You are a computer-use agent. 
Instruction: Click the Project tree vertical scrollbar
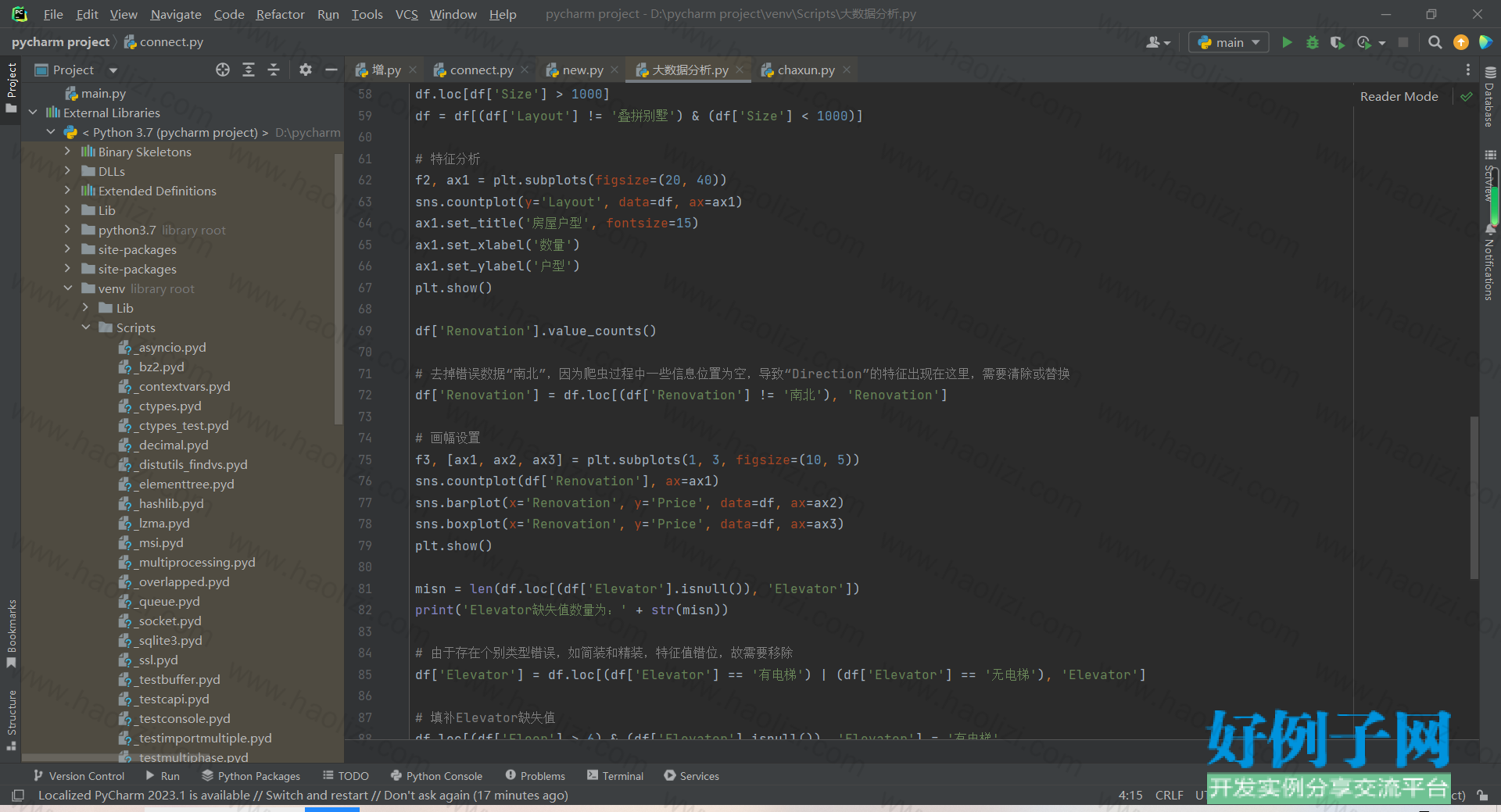[x=339, y=289]
